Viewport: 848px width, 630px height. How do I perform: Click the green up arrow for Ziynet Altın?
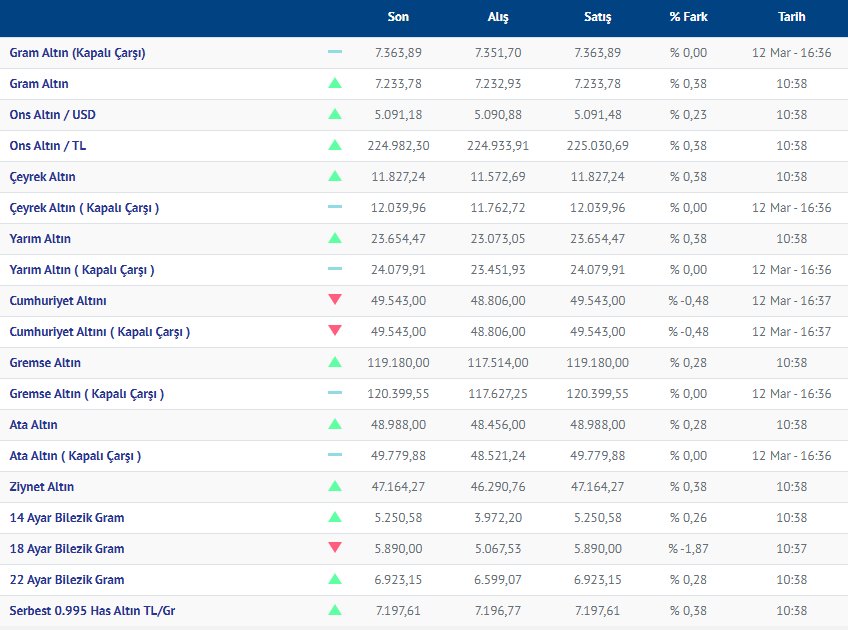pyautogui.click(x=334, y=486)
